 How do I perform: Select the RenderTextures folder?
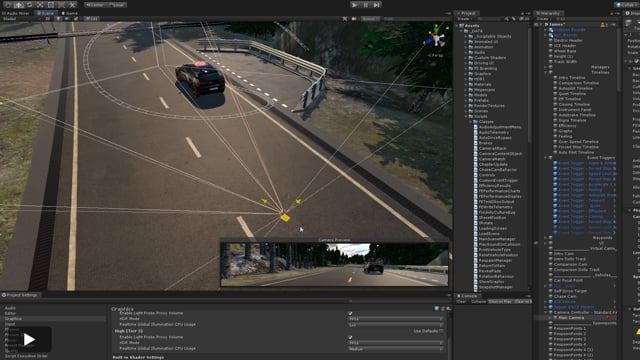click(487, 106)
